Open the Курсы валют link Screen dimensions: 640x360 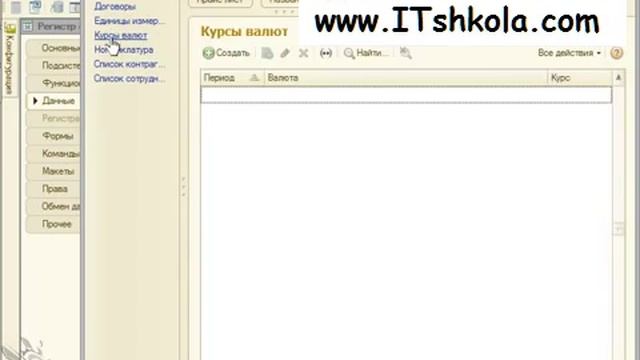pos(120,36)
